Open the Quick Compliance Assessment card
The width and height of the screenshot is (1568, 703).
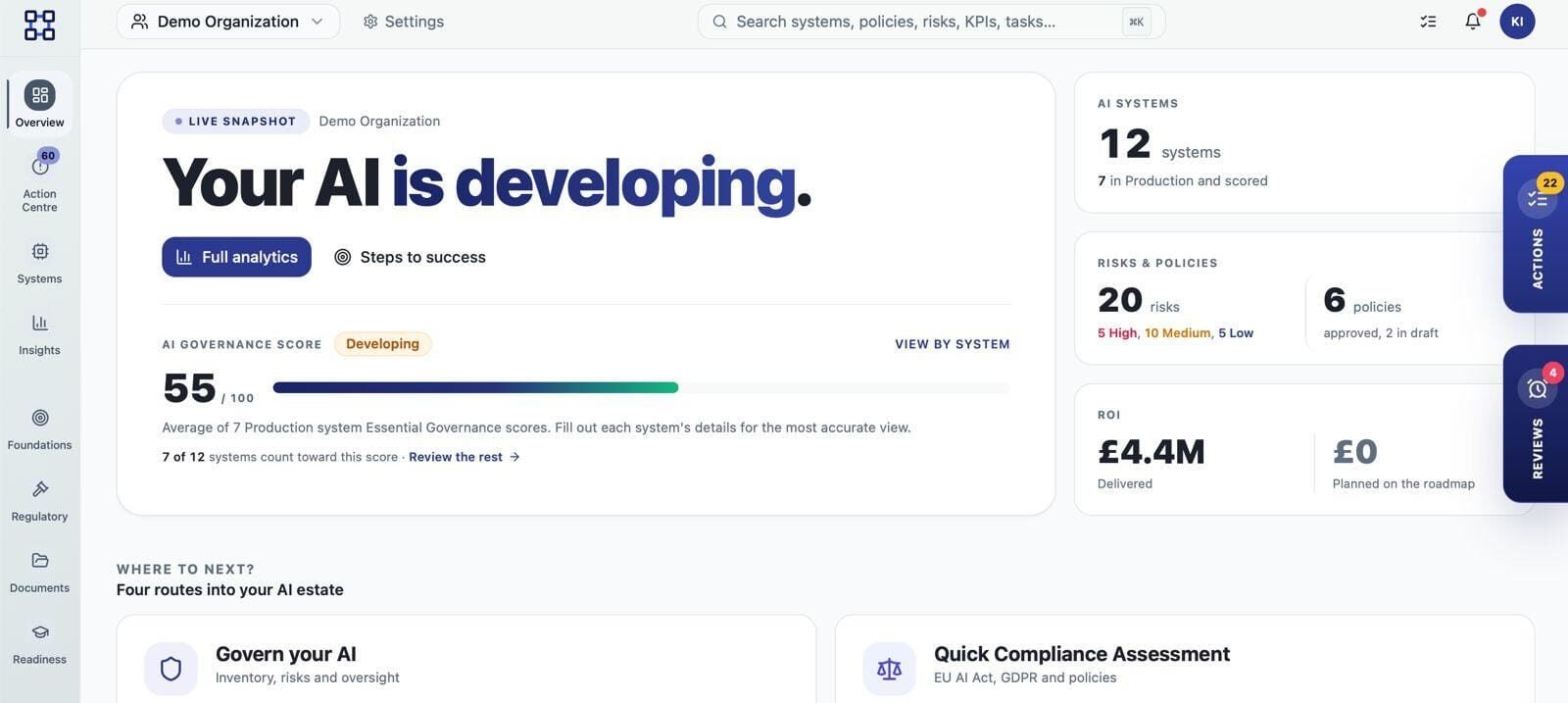click(1185, 659)
